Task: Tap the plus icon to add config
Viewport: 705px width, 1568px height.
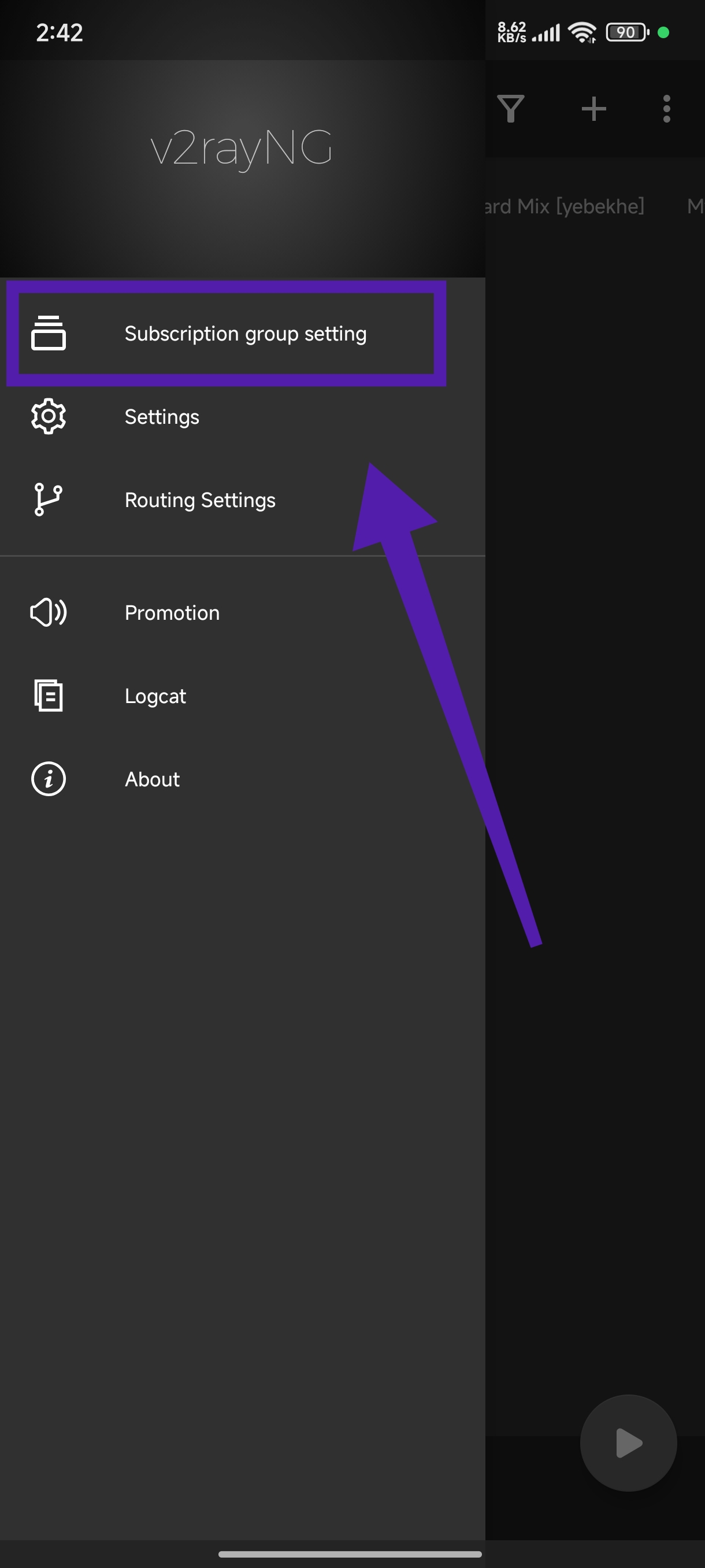Action: [x=593, y=109]
